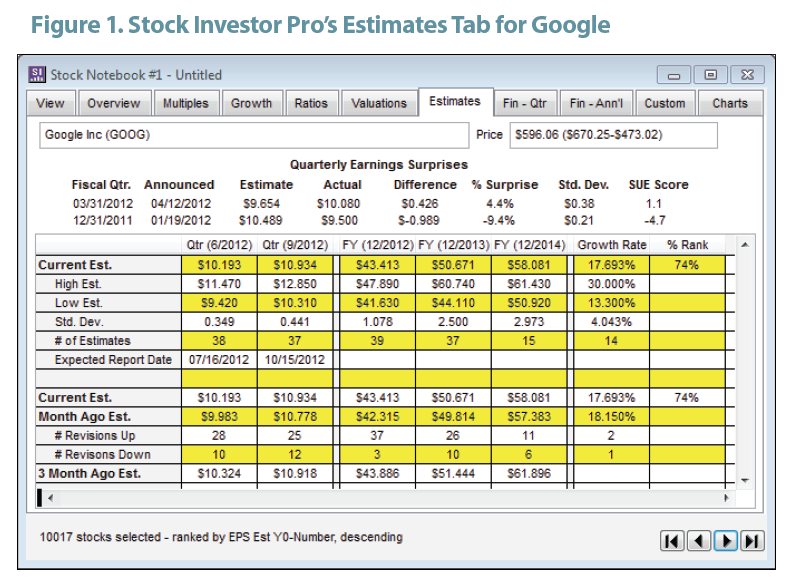The width and height of the screenshot is (794, 588).
Task: Maximize the Stock Notebook window
Action: (x=710, y=75)
